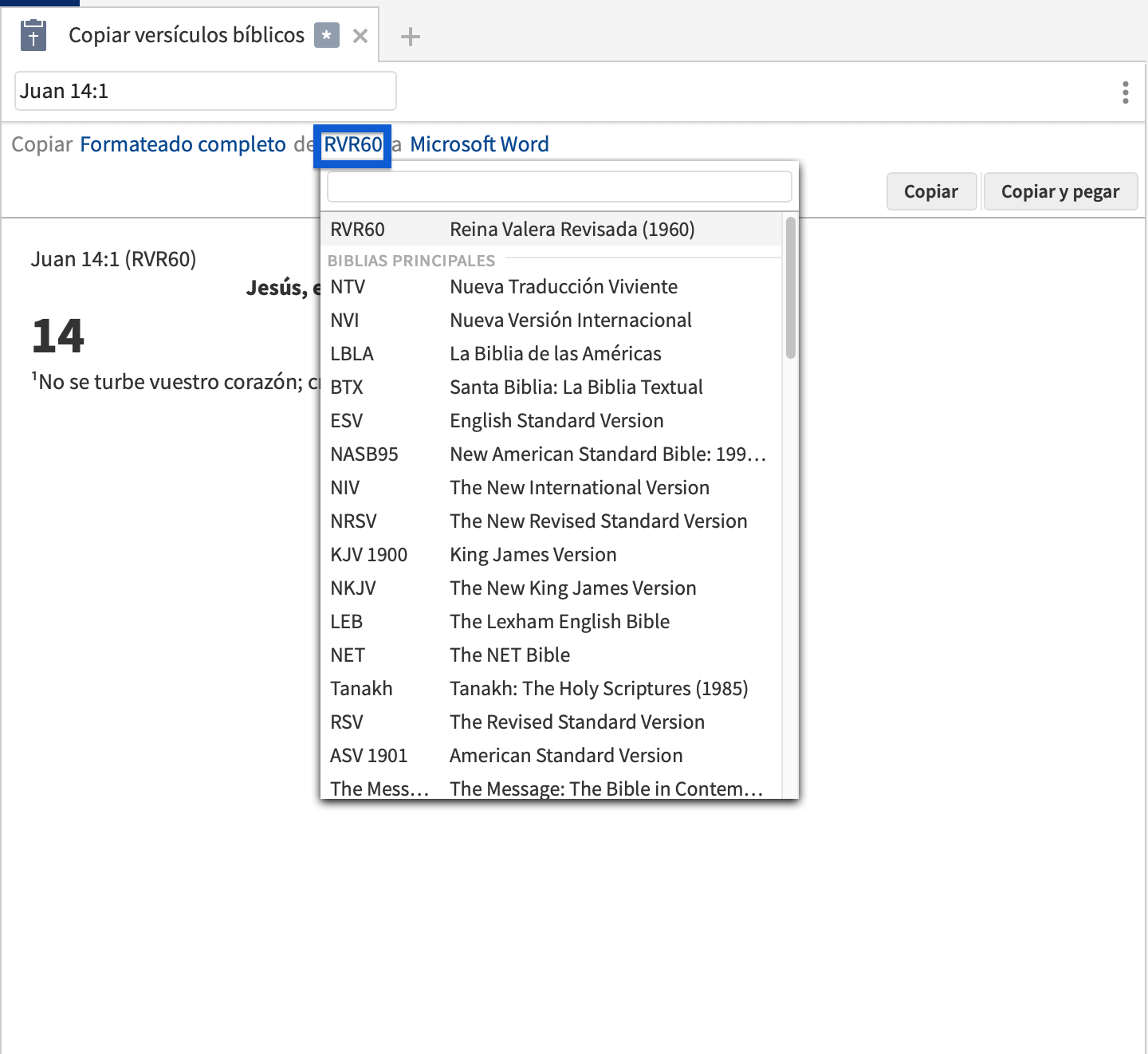Collapse the RVR60 version dropdown
Screen dimensions: 1148x1054
352,145
